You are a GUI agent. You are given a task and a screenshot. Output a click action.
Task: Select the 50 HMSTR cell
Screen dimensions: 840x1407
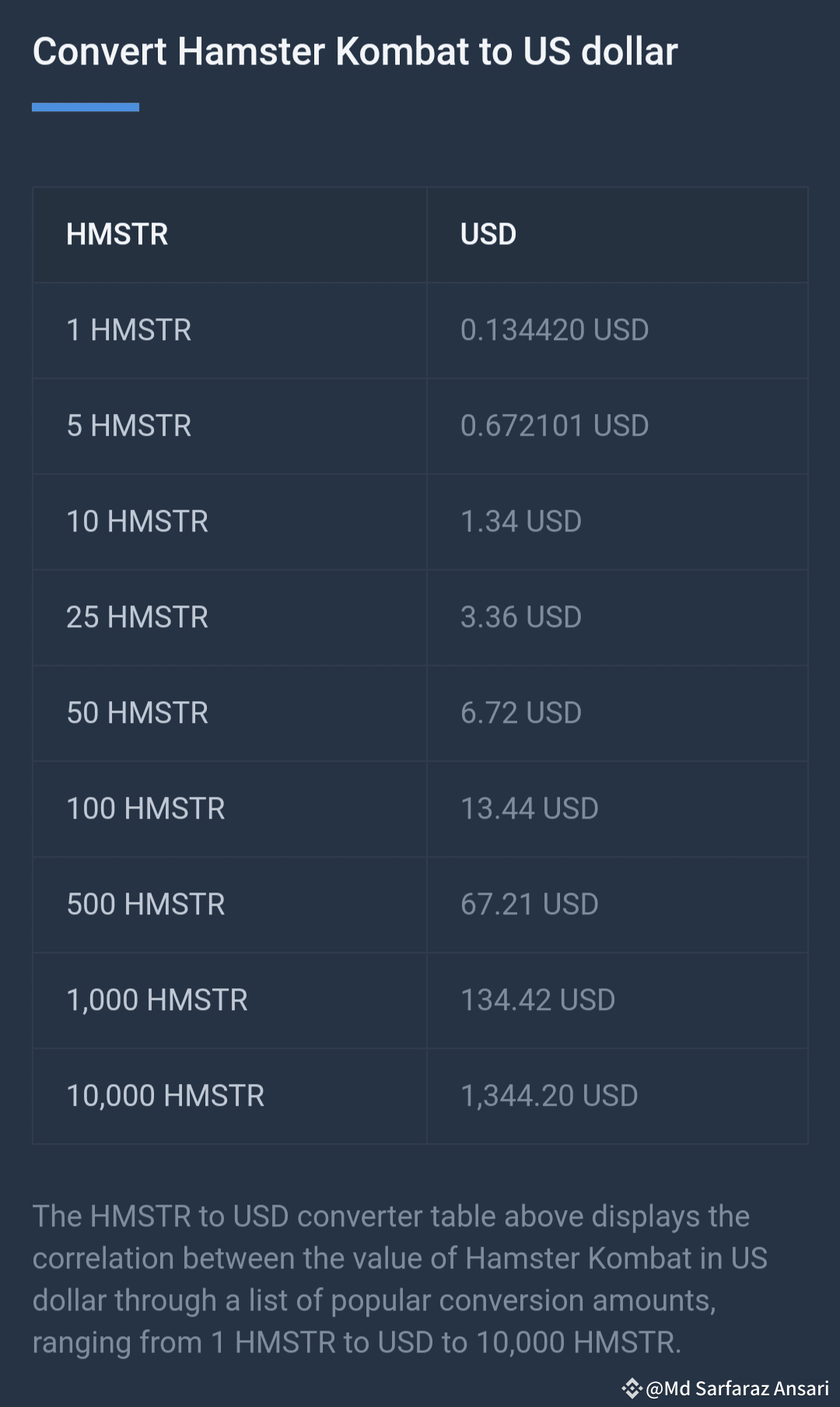[138, 713]
